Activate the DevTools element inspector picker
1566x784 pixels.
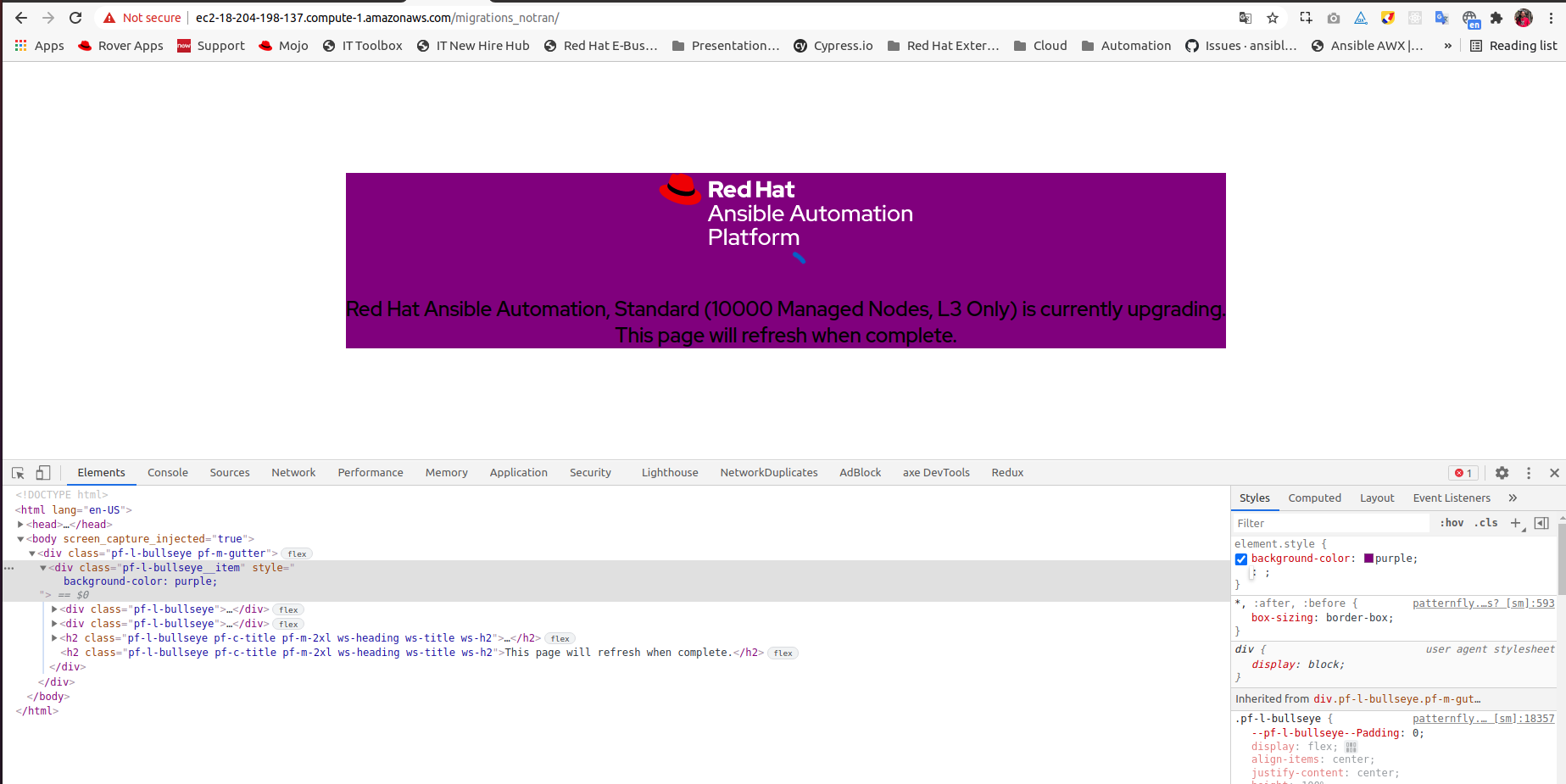18,473
